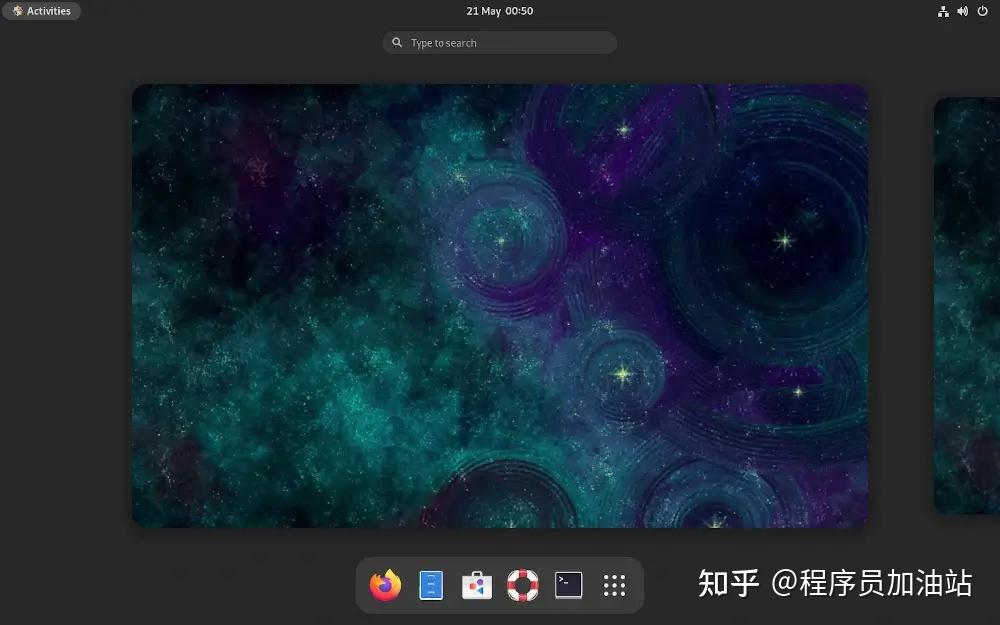The width and height of the screenshot is (1000, 625).
Task: Mute audio by clicking the speaker icon
Action: [962, 11]
